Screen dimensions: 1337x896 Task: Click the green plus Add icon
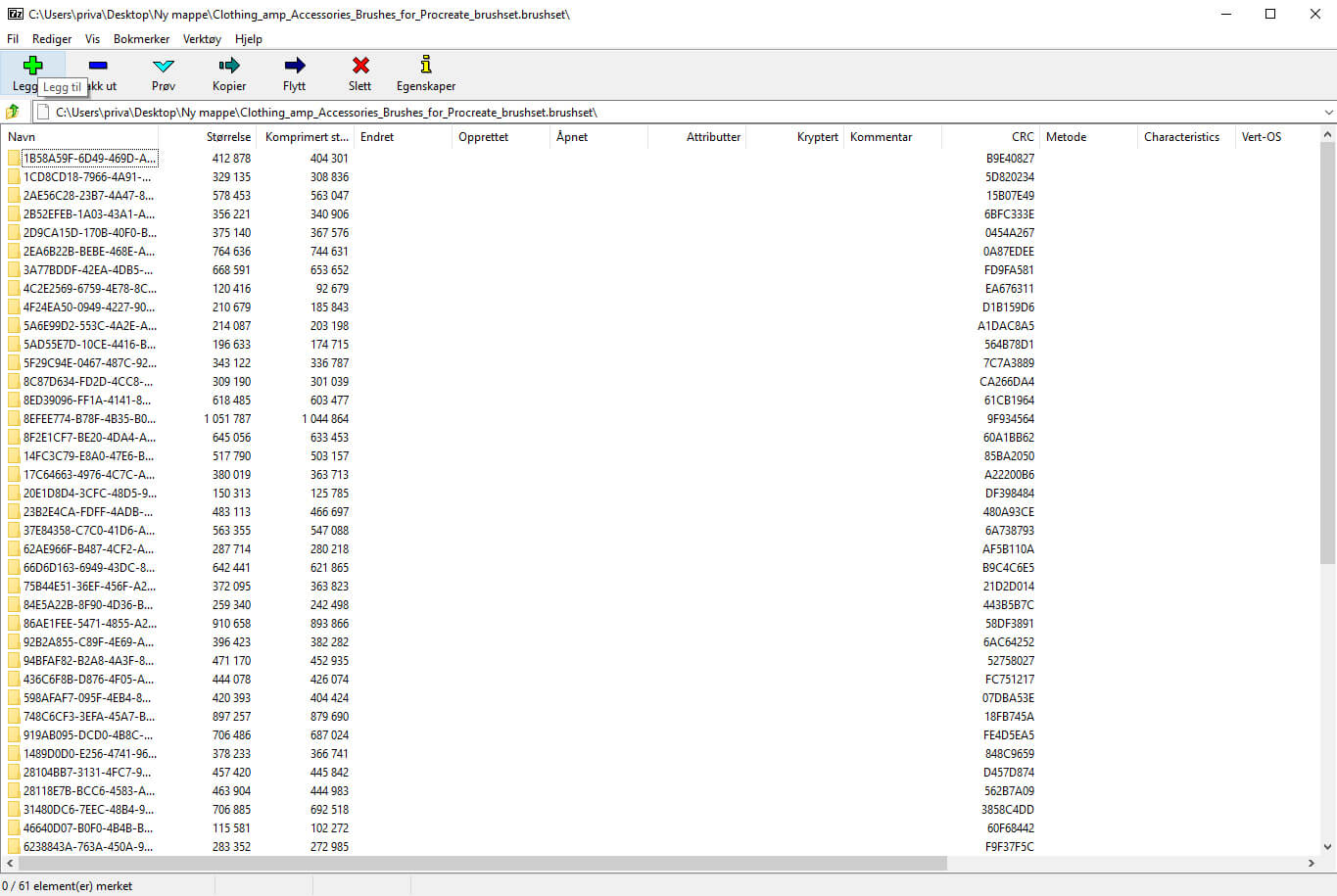tap(32, 66)
